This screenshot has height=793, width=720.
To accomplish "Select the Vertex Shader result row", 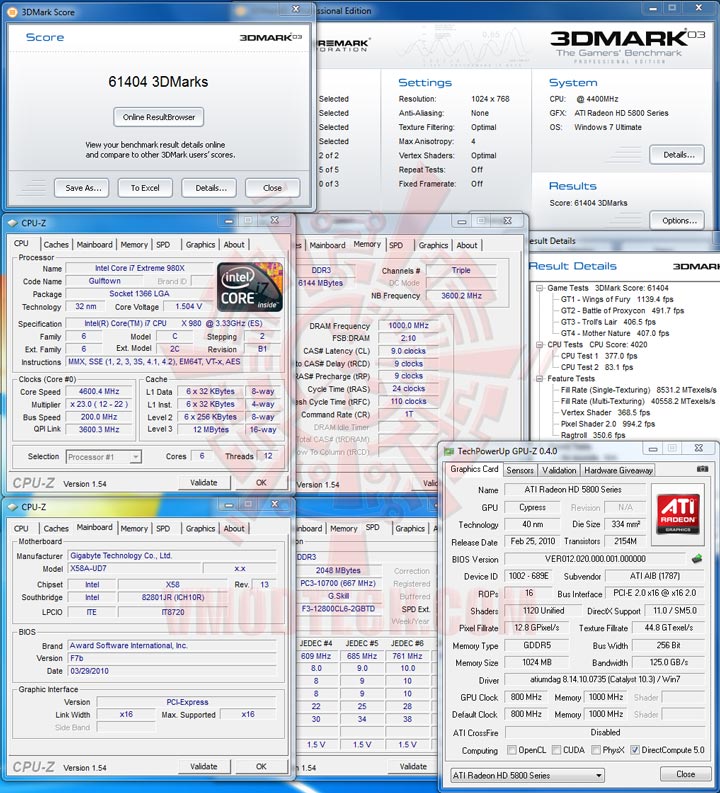I will tap(605, 413).
